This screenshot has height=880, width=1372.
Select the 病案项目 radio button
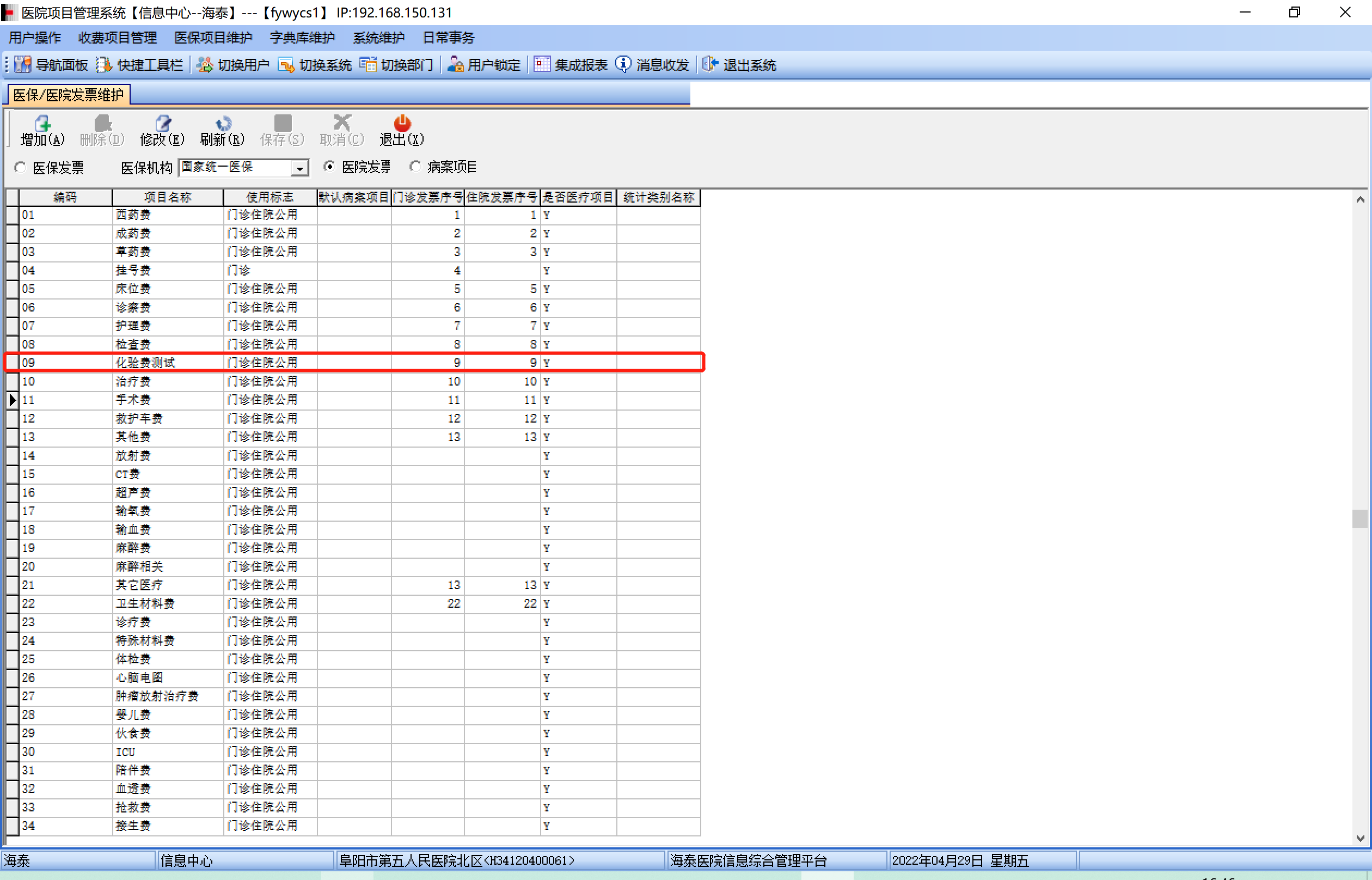click(415, 166)
